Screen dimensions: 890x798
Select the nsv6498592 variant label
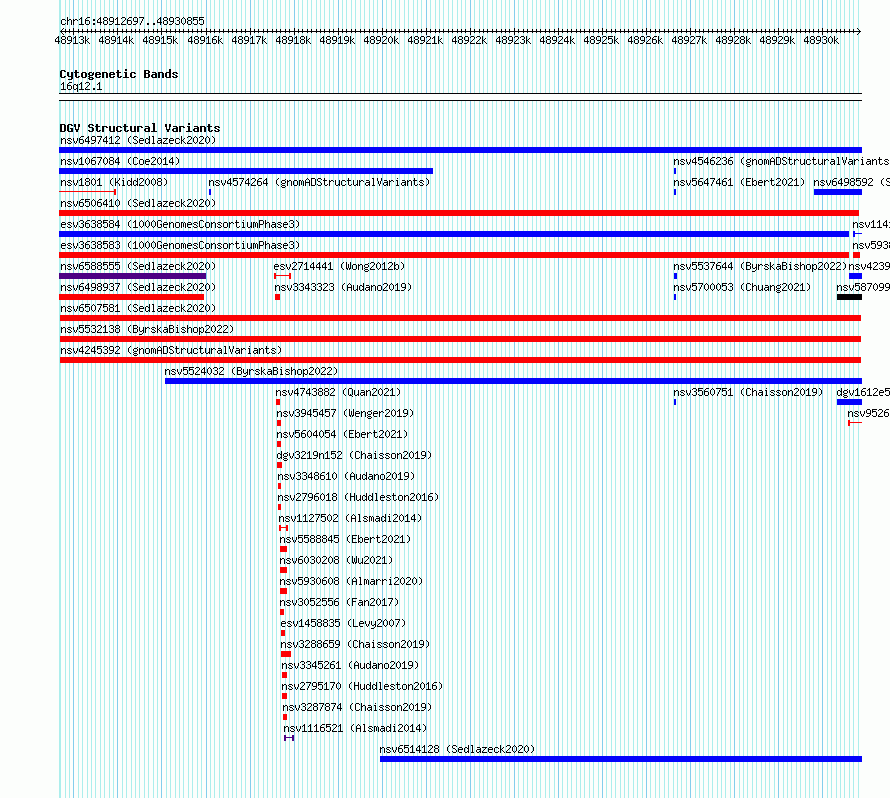pyautogui.click(x=851, y=182)
